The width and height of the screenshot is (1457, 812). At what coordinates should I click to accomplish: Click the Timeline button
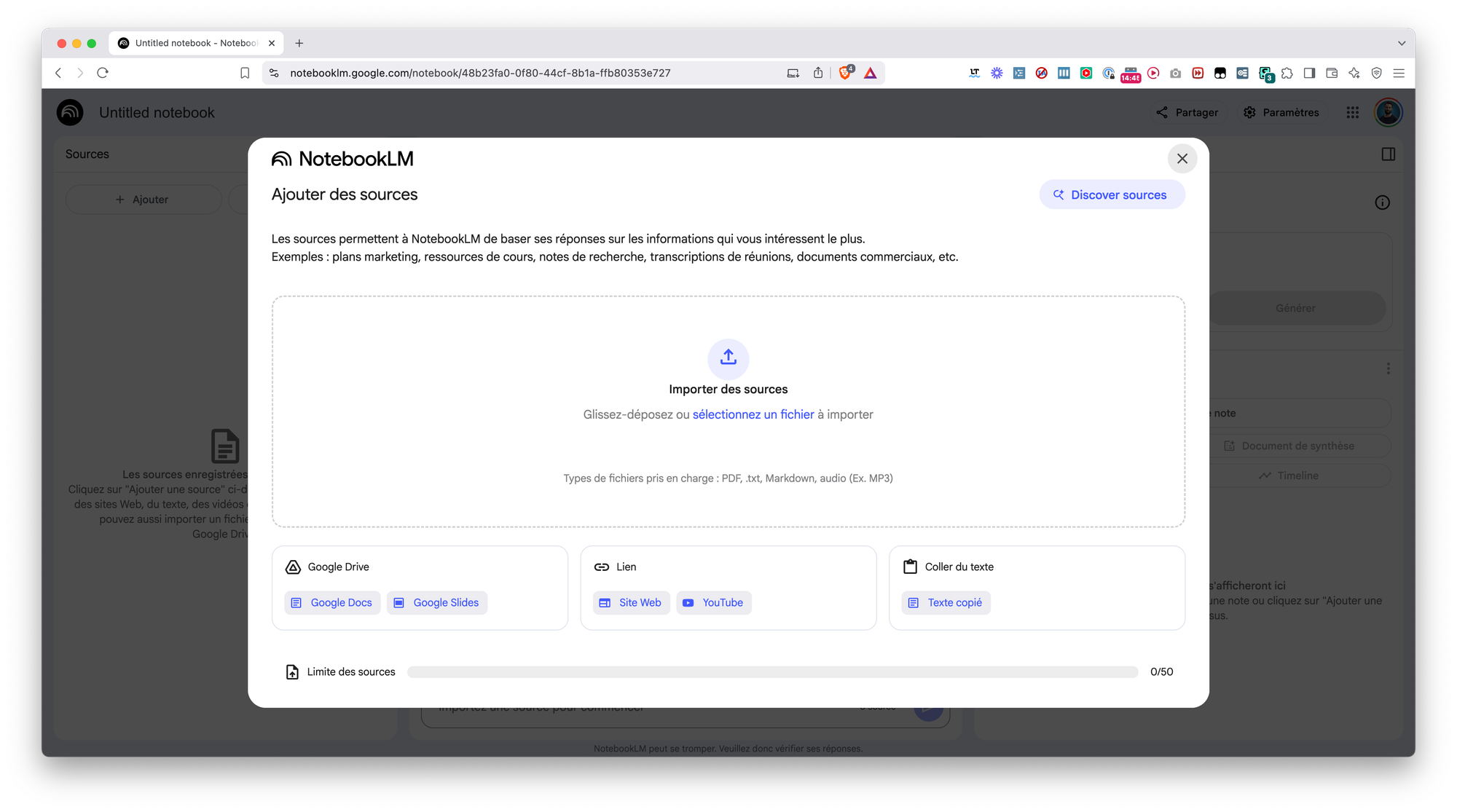[1289, 476]
